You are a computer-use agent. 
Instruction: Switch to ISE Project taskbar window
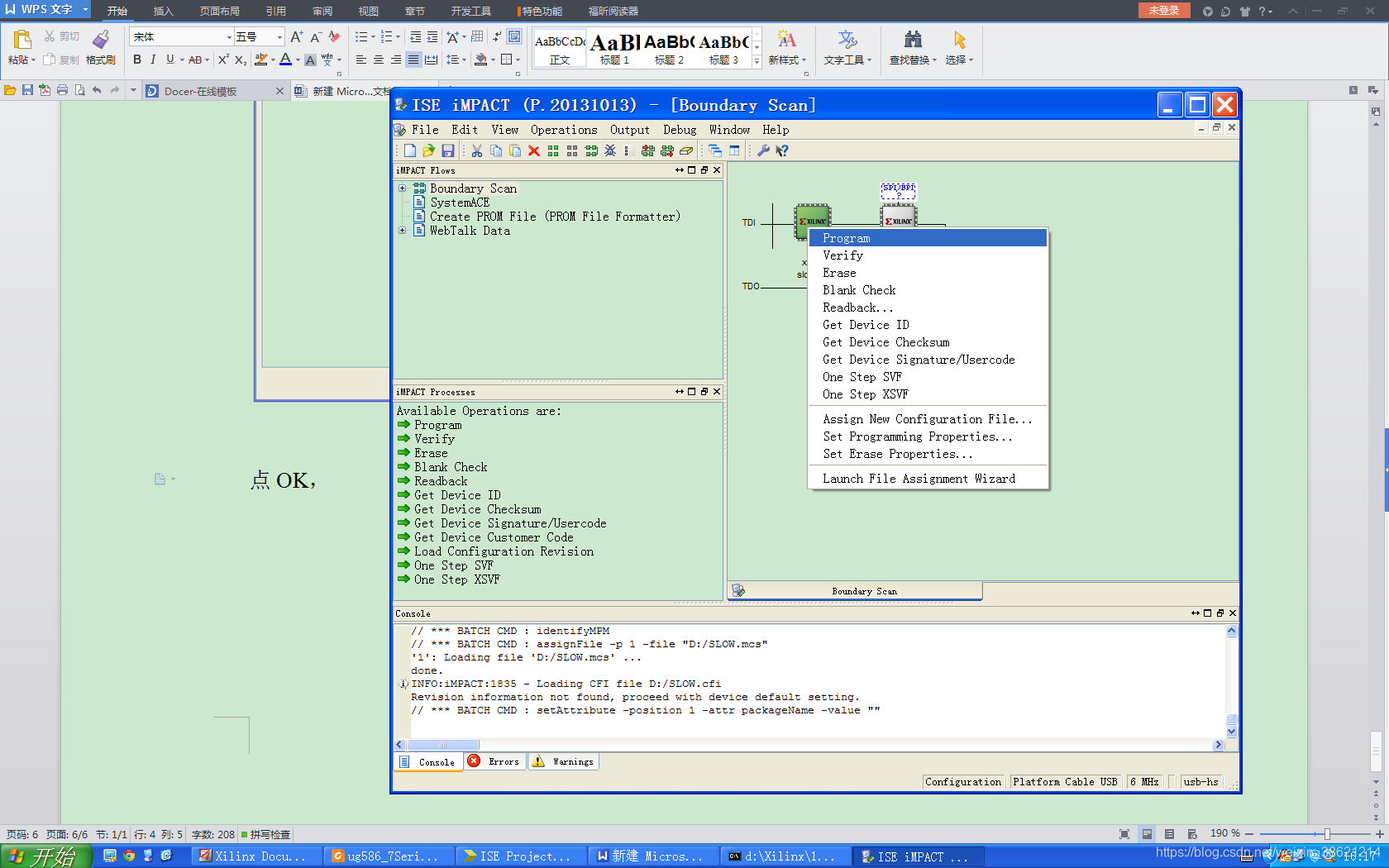(x=521, y=856)
